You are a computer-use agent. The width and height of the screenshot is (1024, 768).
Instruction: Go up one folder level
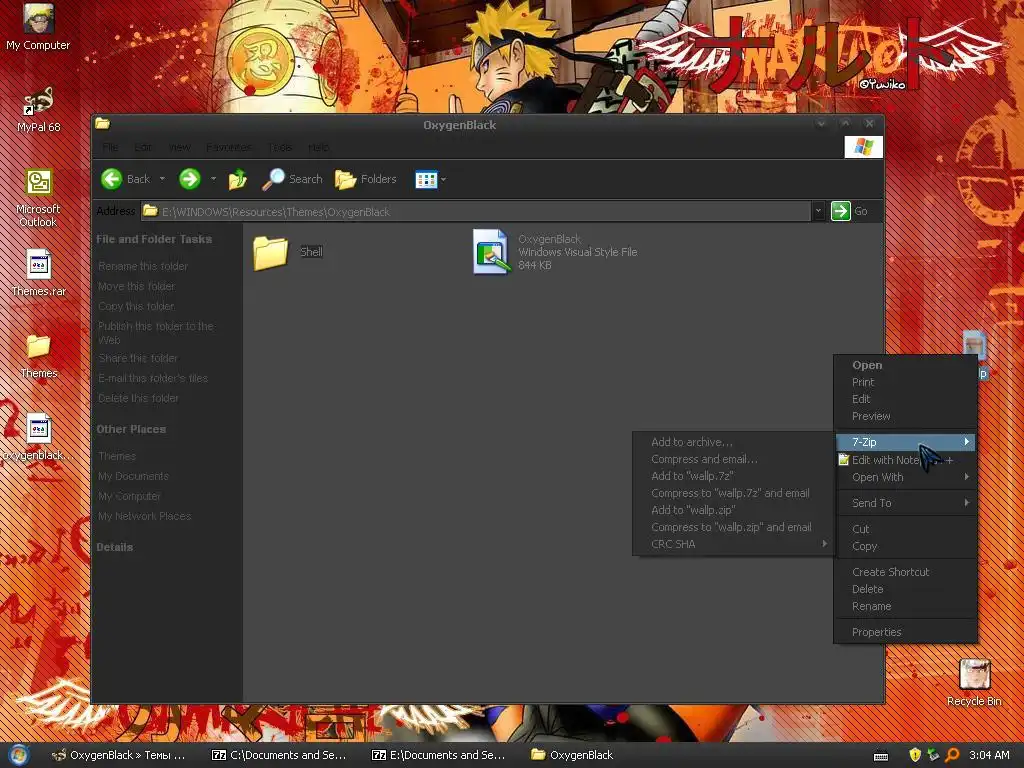pyautogui.click(x=238, y=179)
